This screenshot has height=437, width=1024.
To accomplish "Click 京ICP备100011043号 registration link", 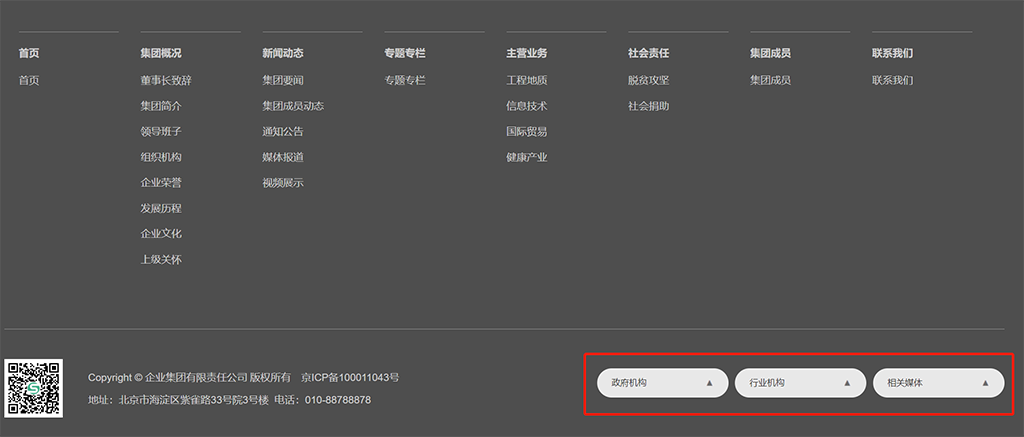I will point(350,378).
